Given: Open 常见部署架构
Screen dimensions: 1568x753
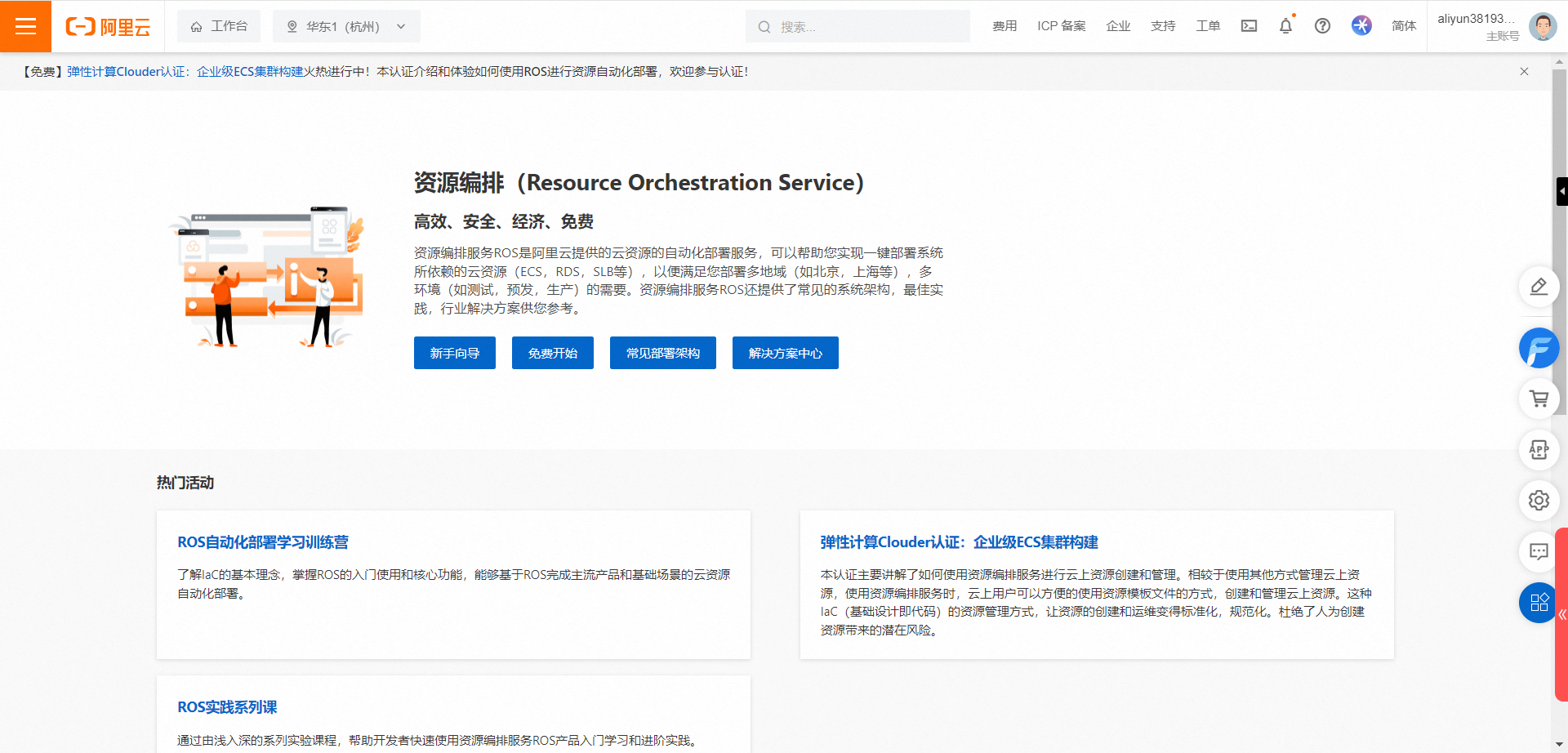Looking at the screenshot, I should pyautogui.click(x=663, y=353).
